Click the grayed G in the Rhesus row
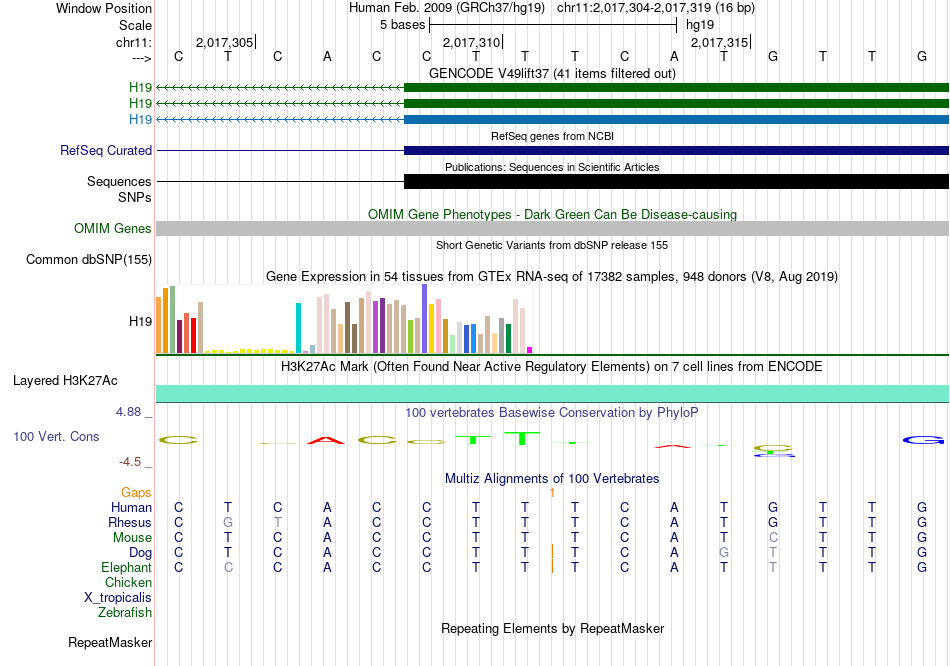This screenshot has width=950, height=666. tap(228, 522)
